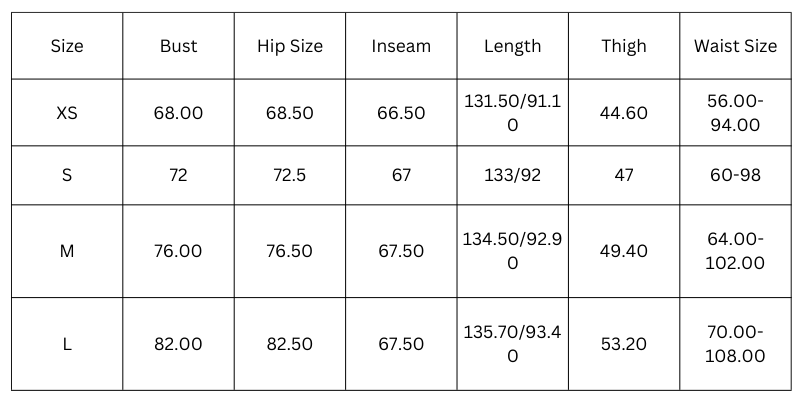800x400 pixels.
Task: Click the L size row label
Action: click(x=67, y=344)
